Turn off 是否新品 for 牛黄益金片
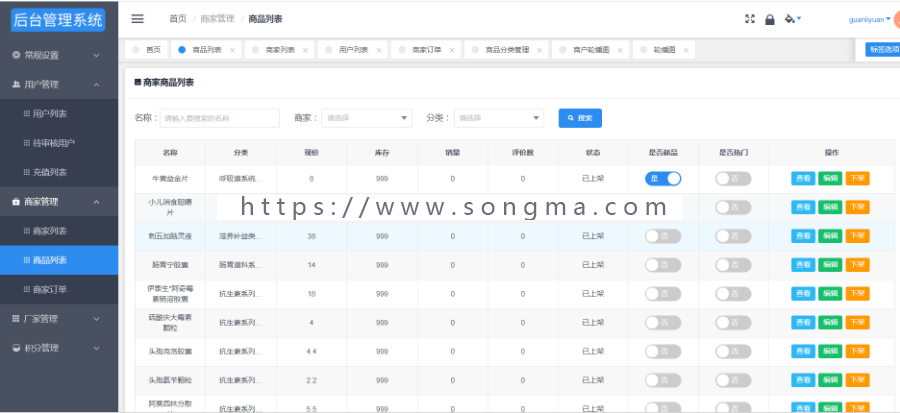 663,179
